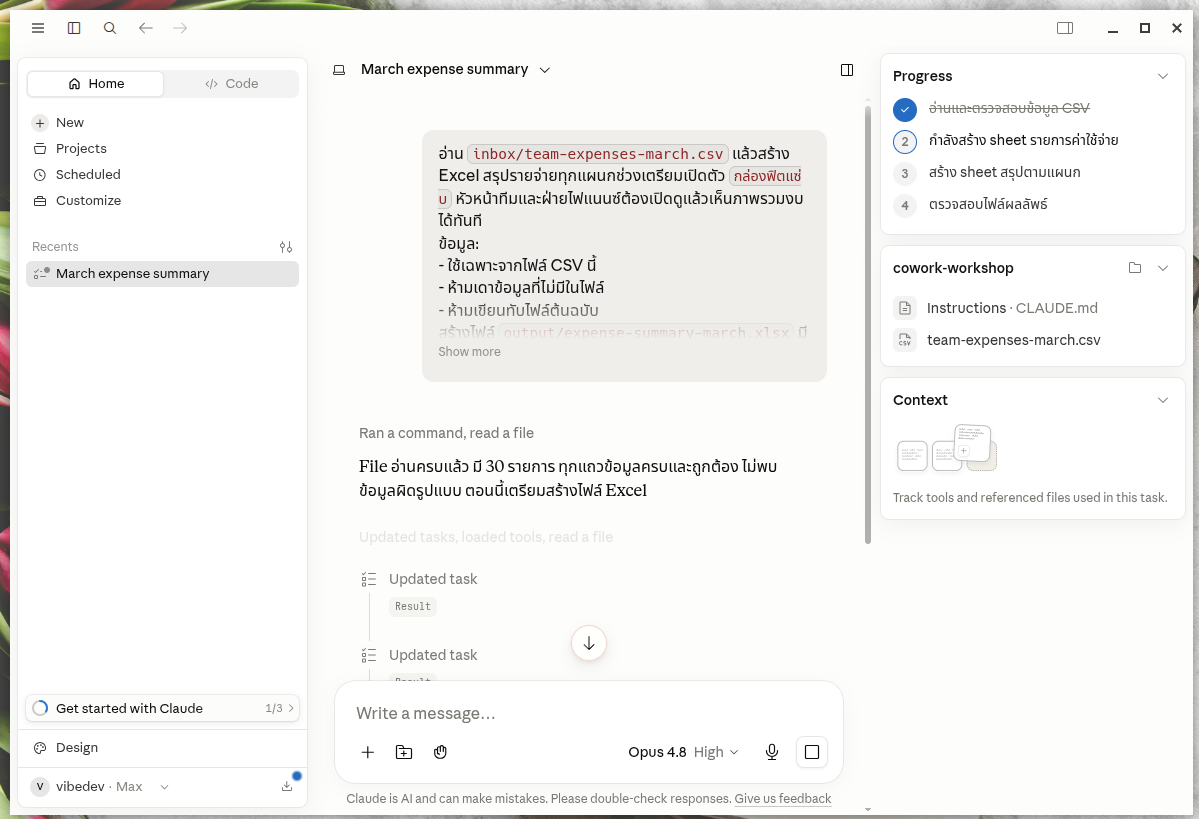This screenshot has height=819, width=1199.
Task: Click the Show more link
Action: (x=470, y=352)
